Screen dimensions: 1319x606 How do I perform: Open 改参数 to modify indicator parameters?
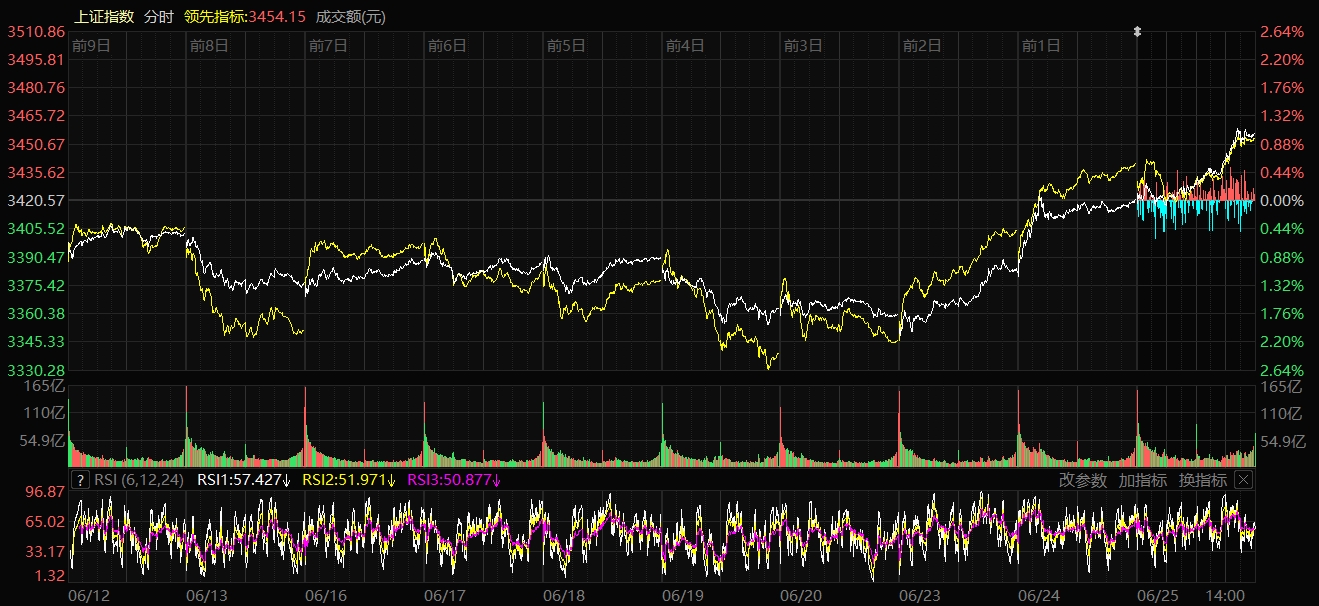pyautogui.click(x=1083, y=480)
